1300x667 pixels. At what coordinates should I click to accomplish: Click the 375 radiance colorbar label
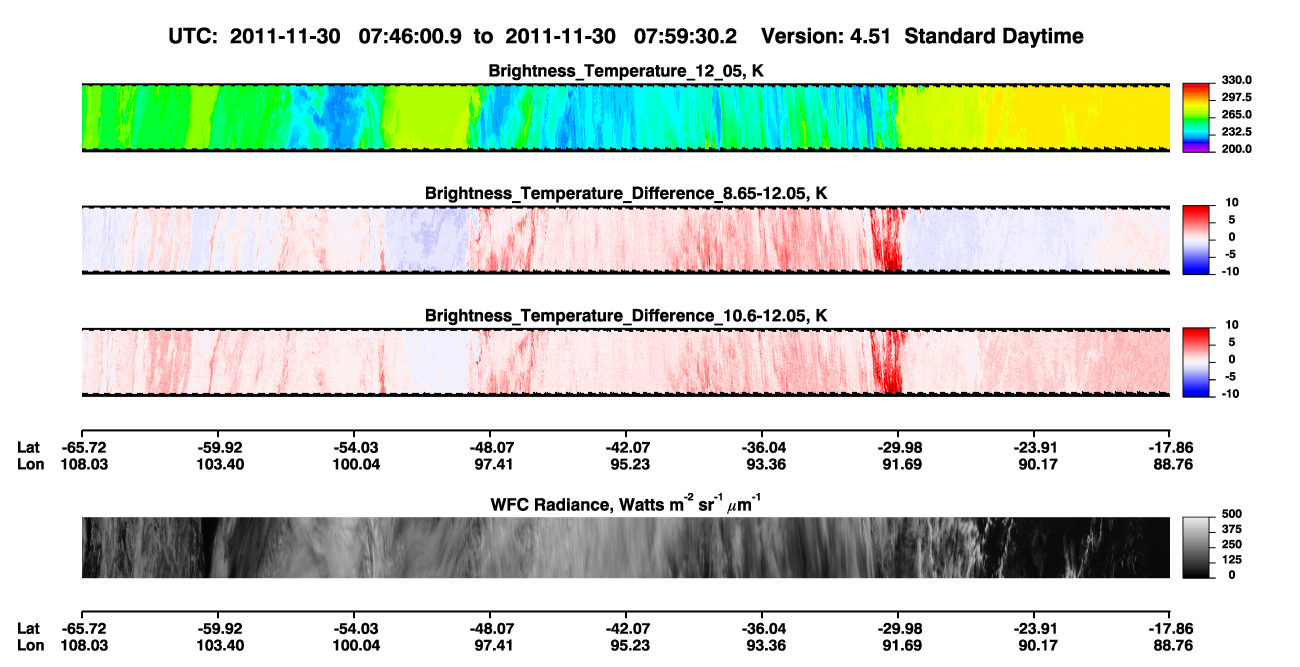(x=1232, y=529)
